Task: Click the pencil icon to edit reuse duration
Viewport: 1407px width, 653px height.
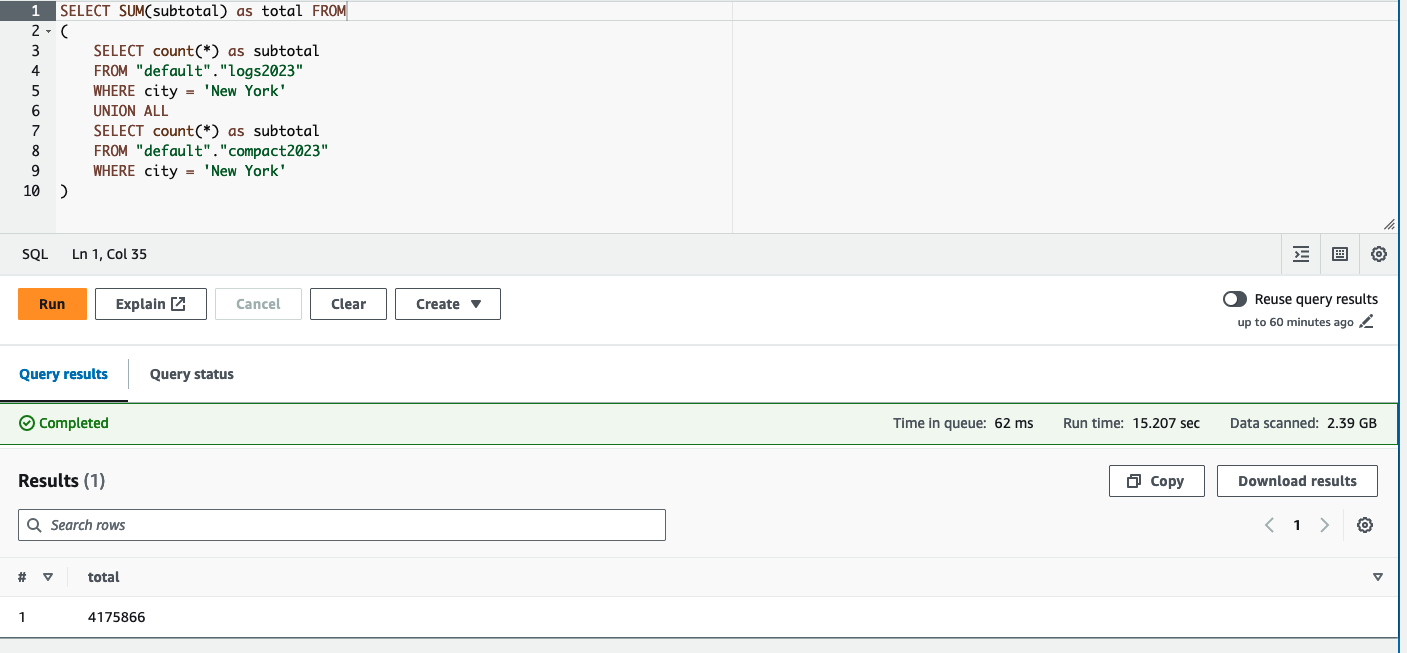Action: [x=1367, y=321]
